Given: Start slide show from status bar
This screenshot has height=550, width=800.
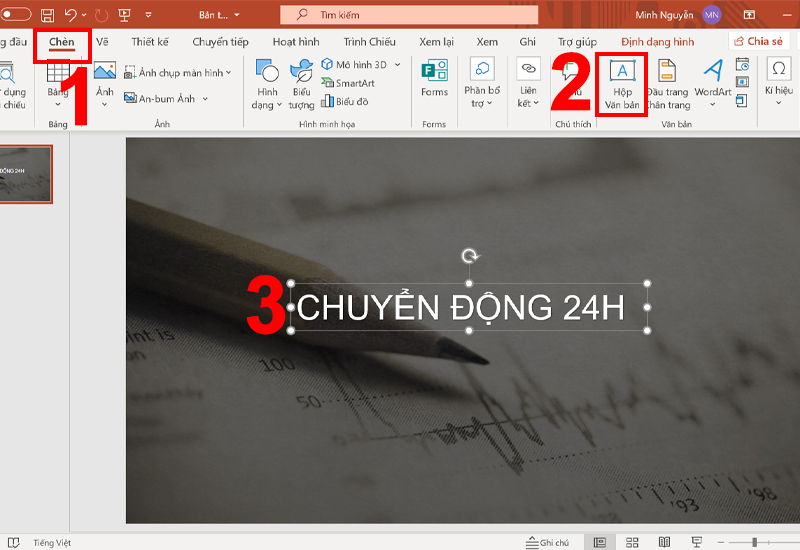Looking at the screenshot, I should 696,542.
